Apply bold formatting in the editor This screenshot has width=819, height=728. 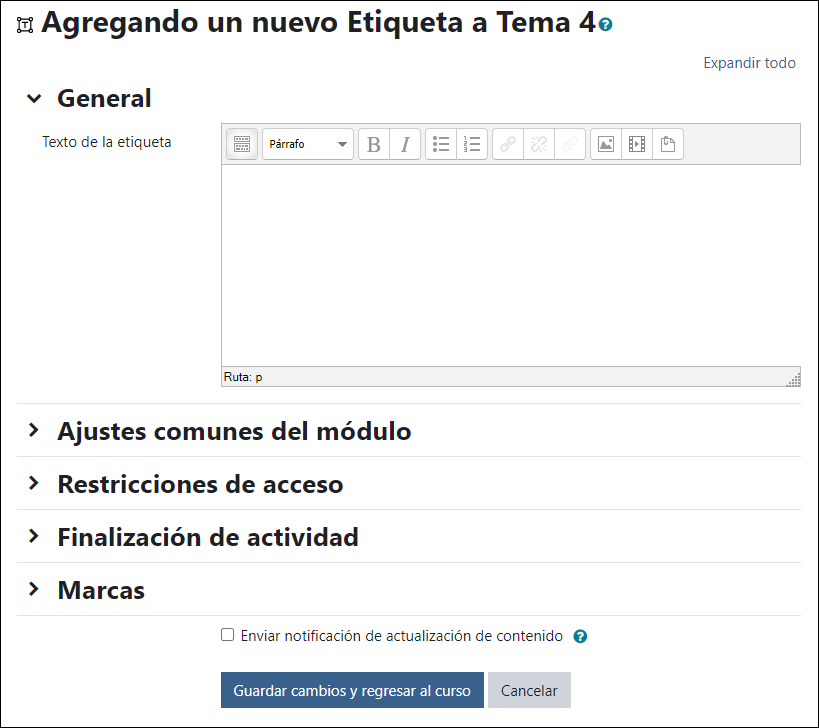click(373, 144)
